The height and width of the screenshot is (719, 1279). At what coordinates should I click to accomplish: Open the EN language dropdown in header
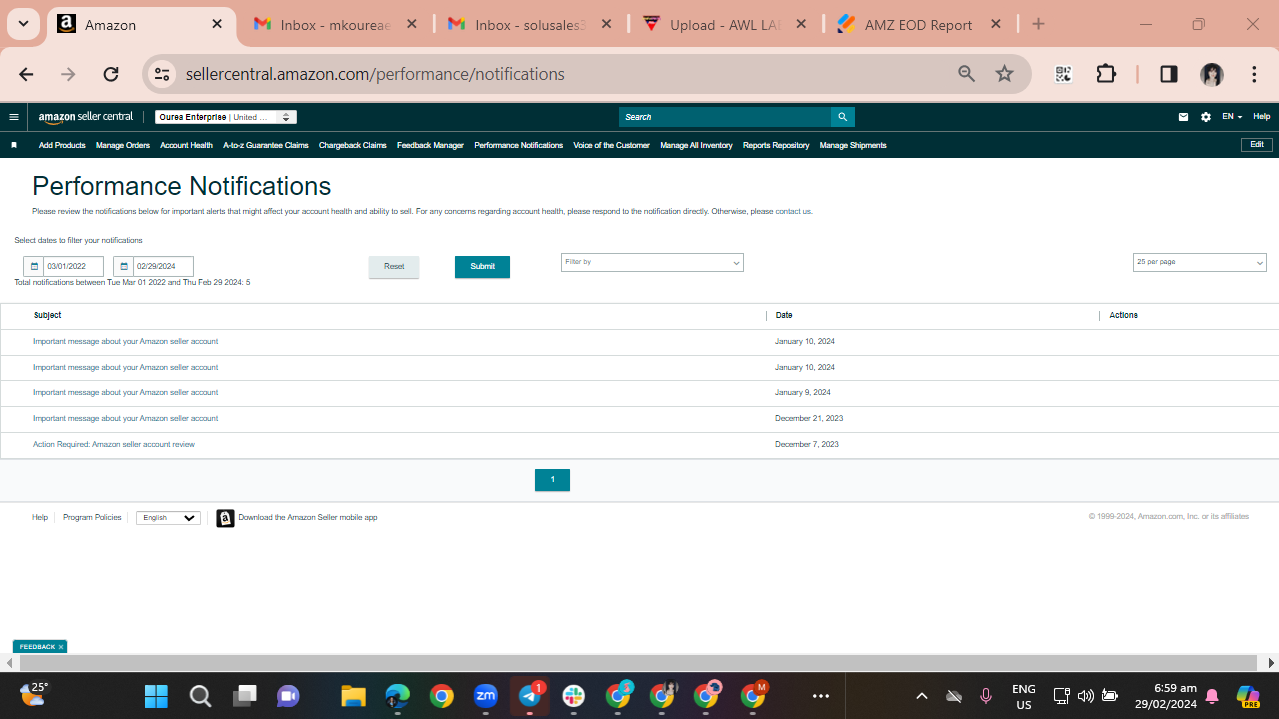pyautogui.click(x=1232, y=117)
